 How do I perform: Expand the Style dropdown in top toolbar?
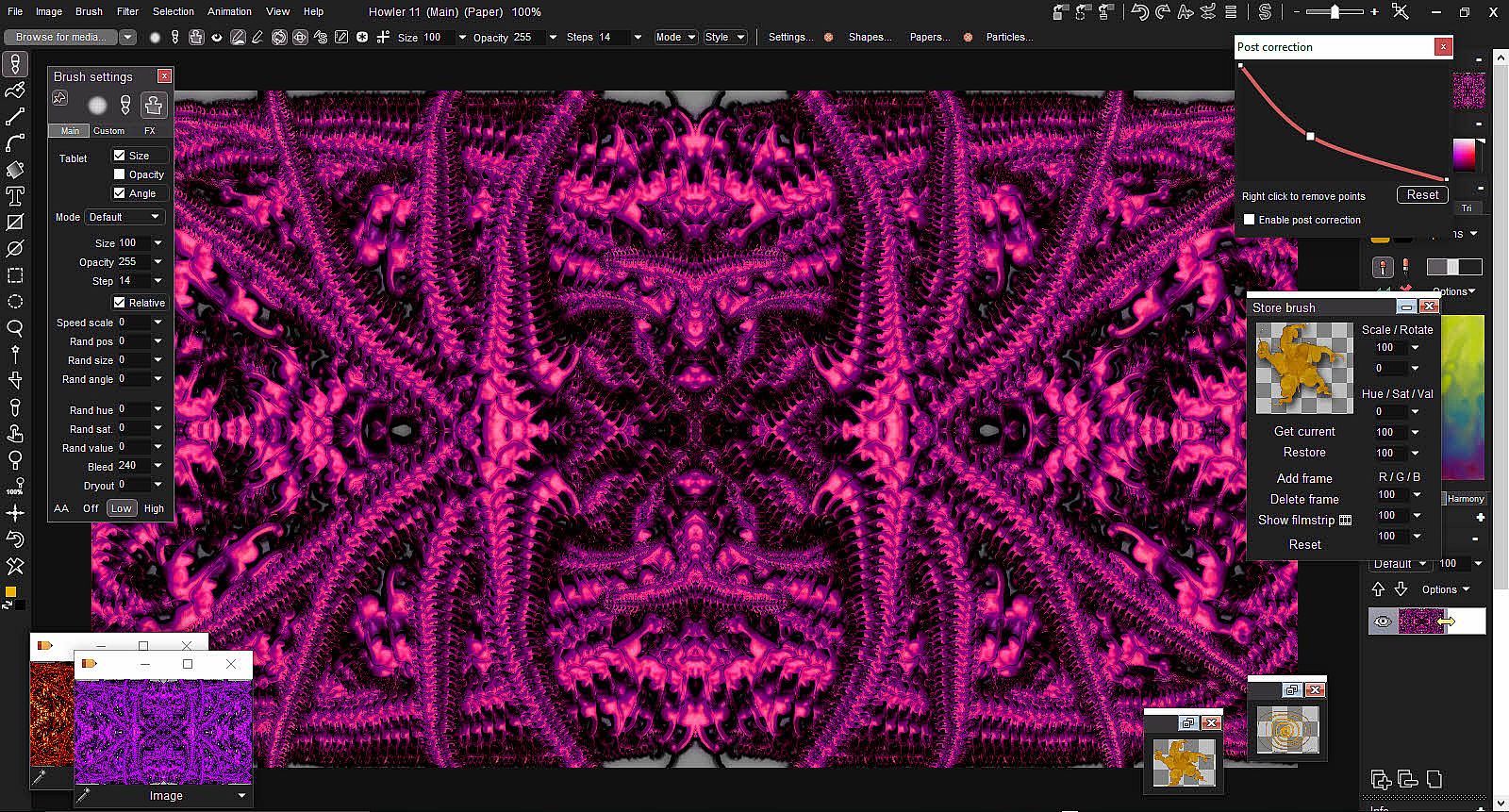[725, 37]
